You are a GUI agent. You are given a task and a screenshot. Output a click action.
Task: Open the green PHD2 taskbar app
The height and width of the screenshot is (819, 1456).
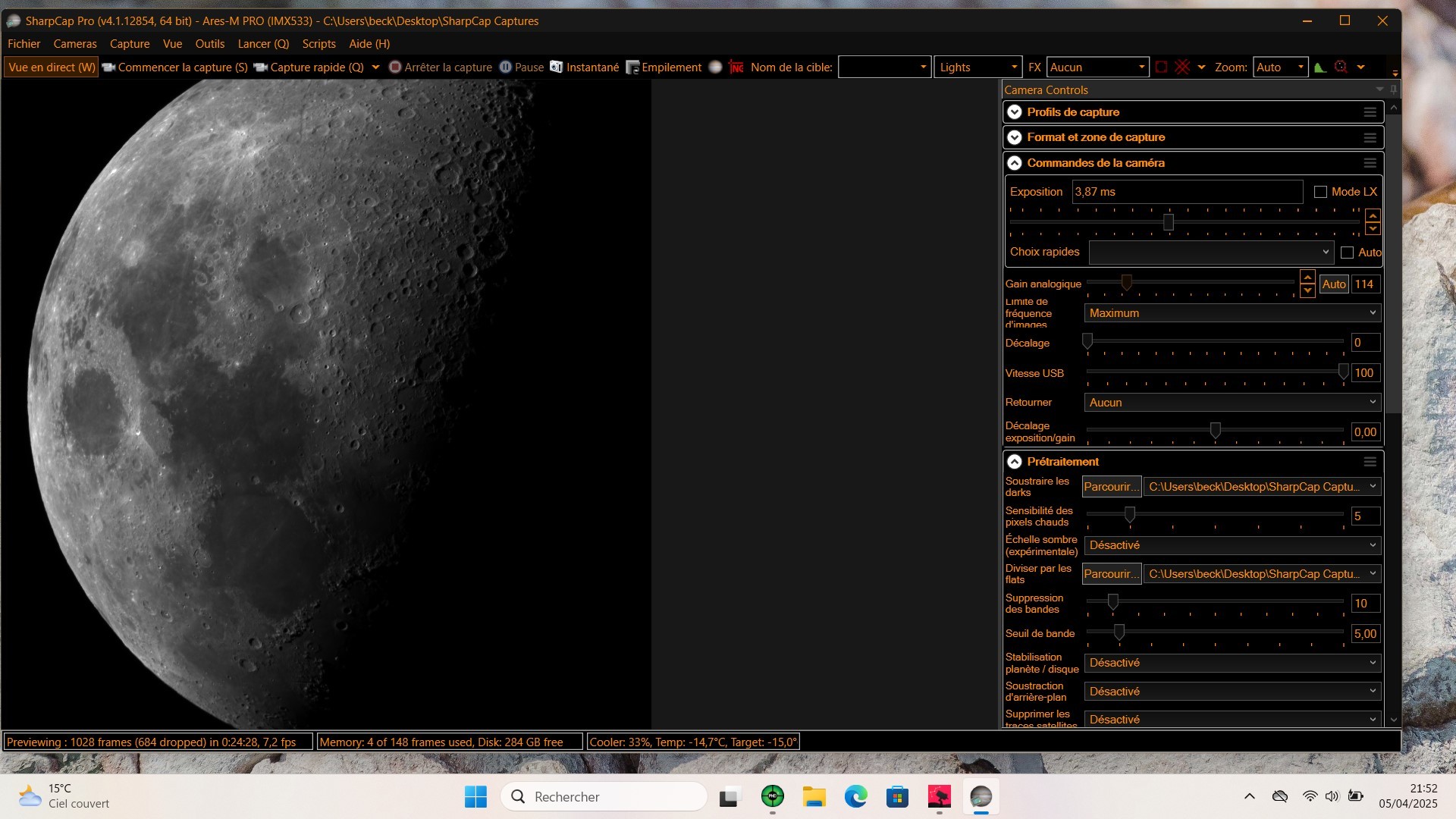pos(772,797)
